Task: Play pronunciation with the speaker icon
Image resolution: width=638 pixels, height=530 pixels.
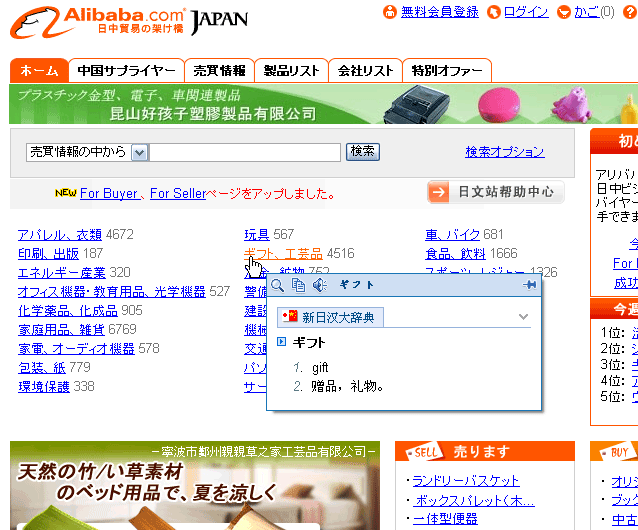Action: tap(319, 286)
